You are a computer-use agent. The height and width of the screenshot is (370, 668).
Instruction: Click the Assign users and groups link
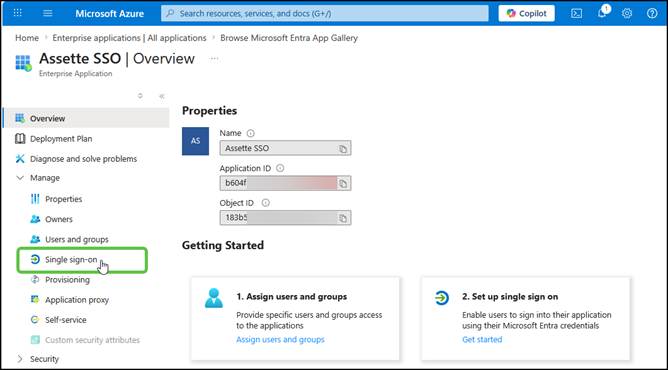coord(280,339)
